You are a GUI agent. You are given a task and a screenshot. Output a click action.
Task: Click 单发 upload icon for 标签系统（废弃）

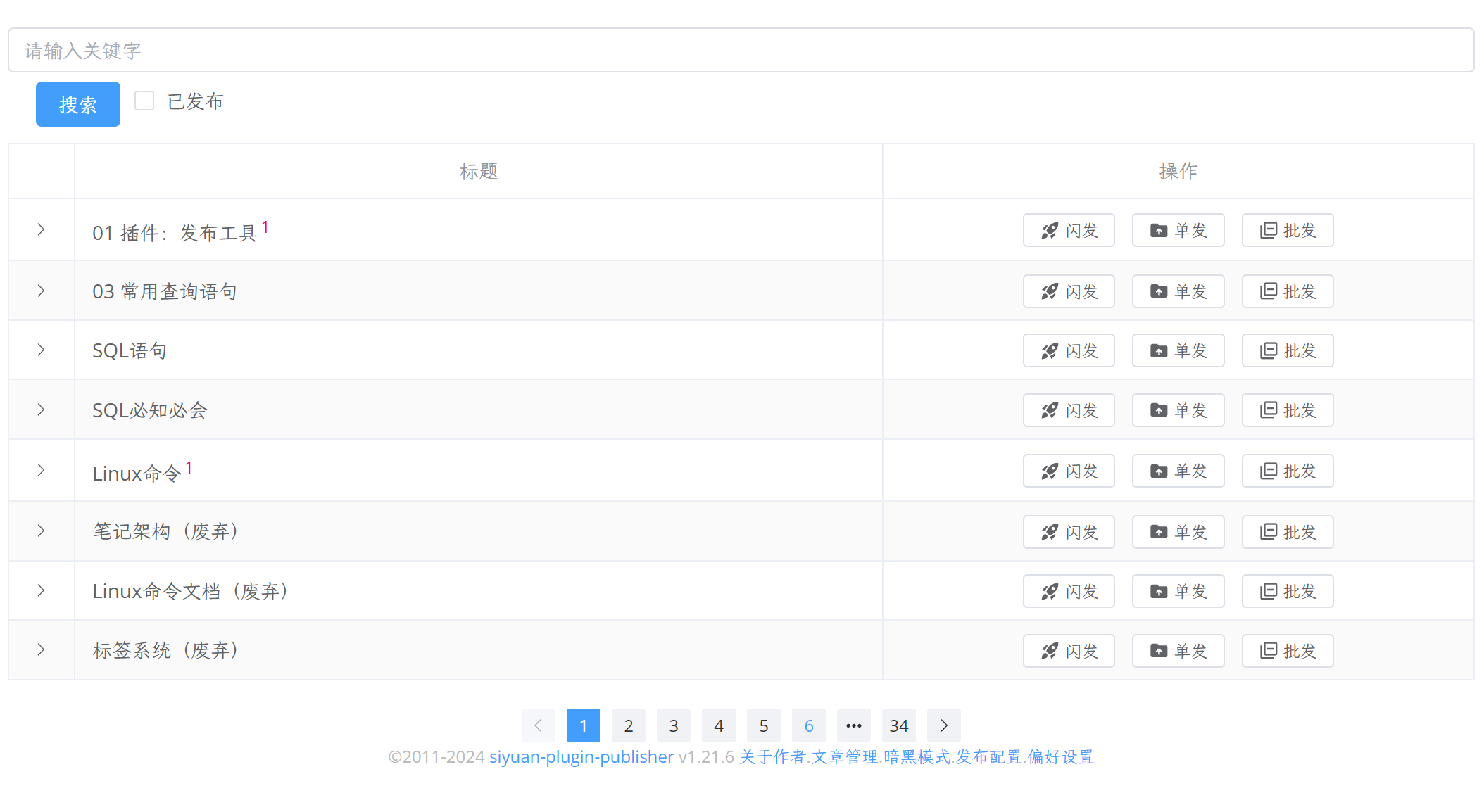[1159, 651]
